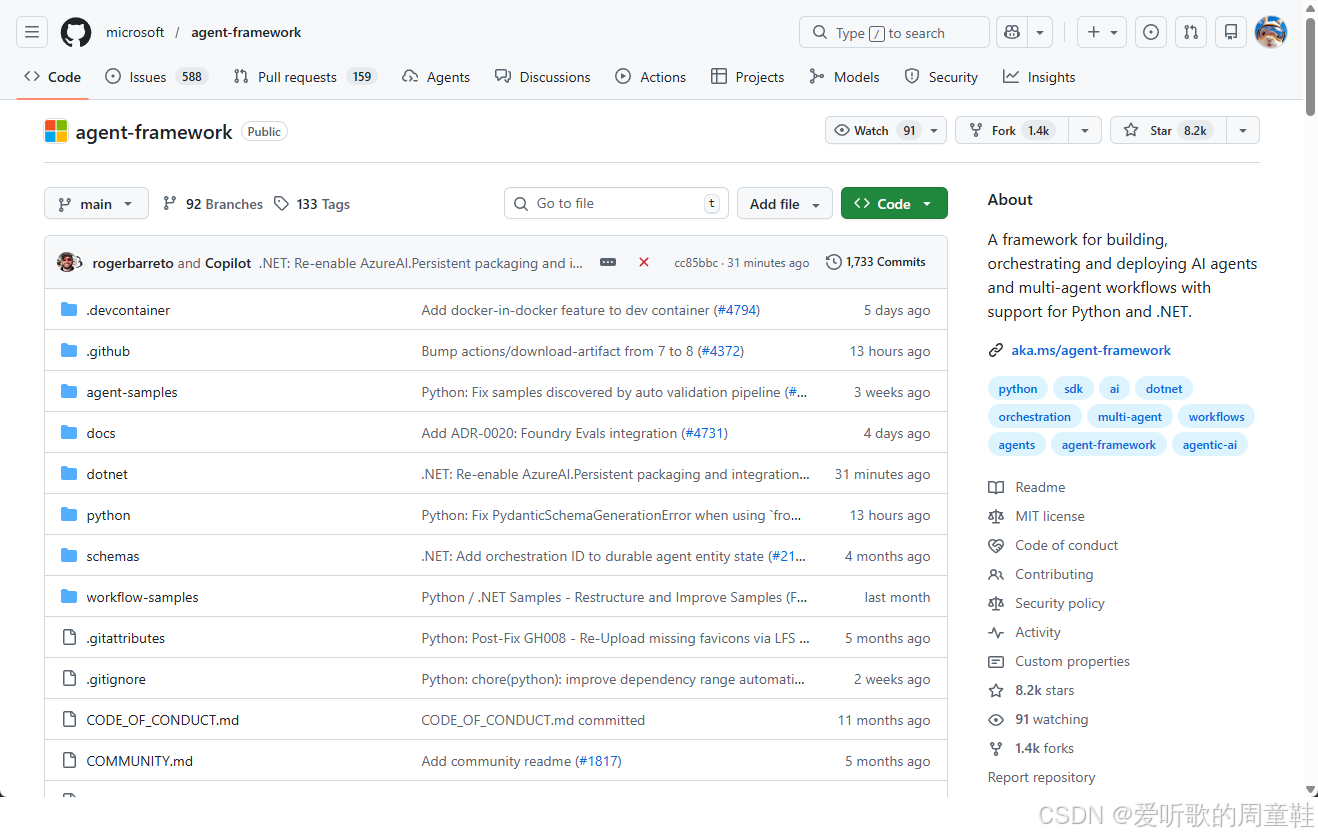Click the .gitattributes file icon
This screenshot has width=1318, height=837.
pos(69,638)
